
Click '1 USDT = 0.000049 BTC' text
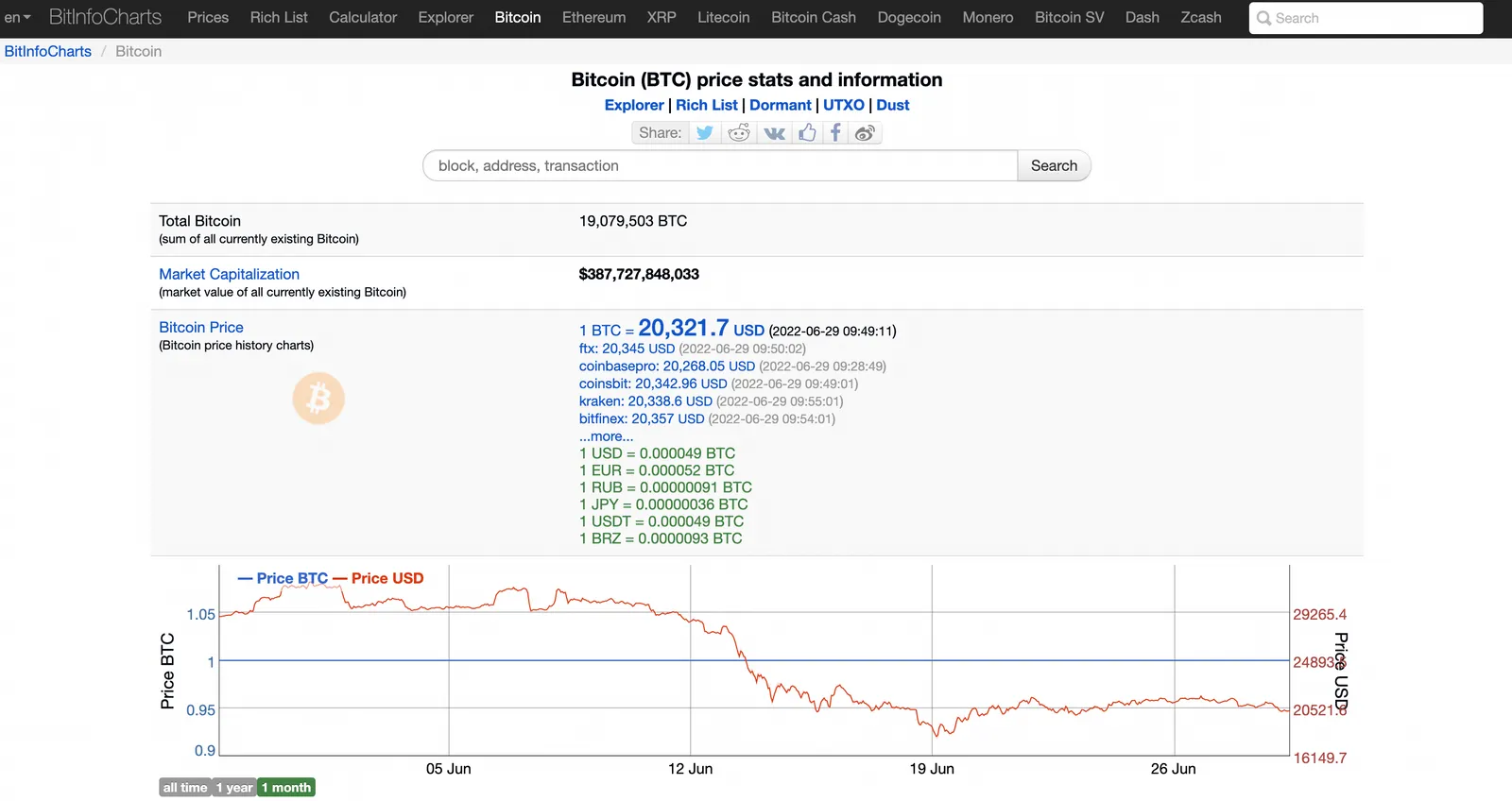click(x=661, y=521)
